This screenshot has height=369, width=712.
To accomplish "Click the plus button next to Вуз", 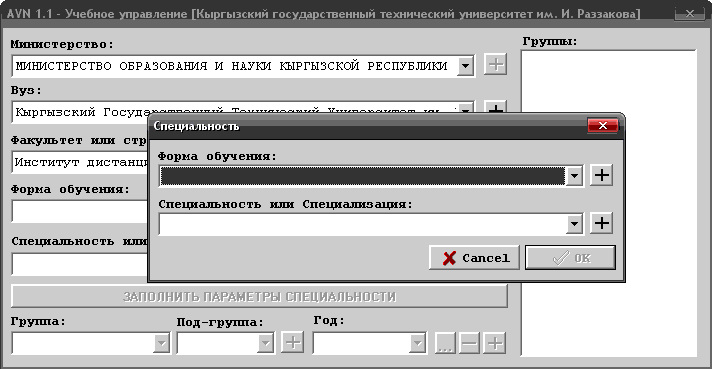I will coord(495,108).
